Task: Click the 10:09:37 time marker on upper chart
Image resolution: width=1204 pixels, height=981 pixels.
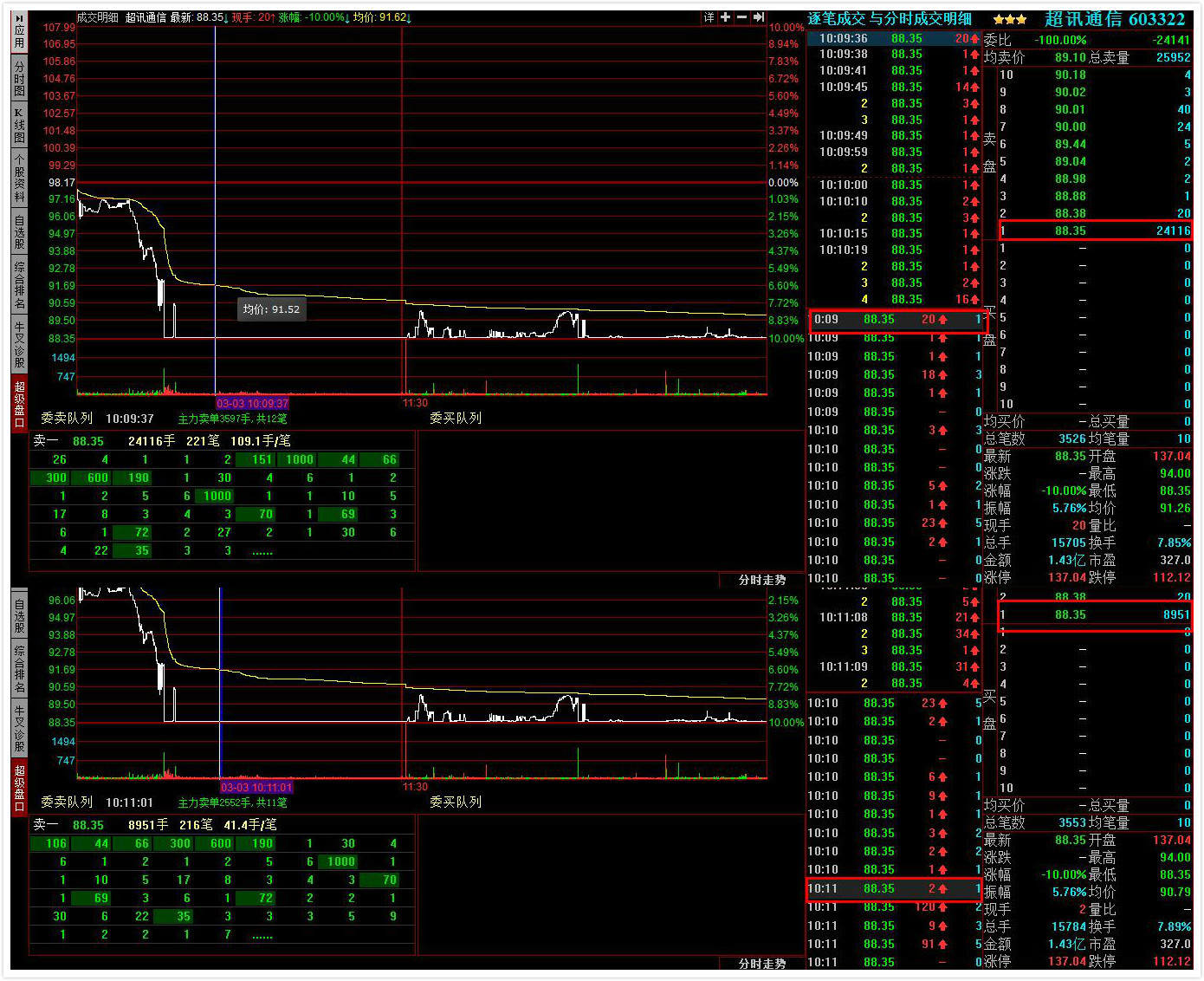Action: (252, 404)
